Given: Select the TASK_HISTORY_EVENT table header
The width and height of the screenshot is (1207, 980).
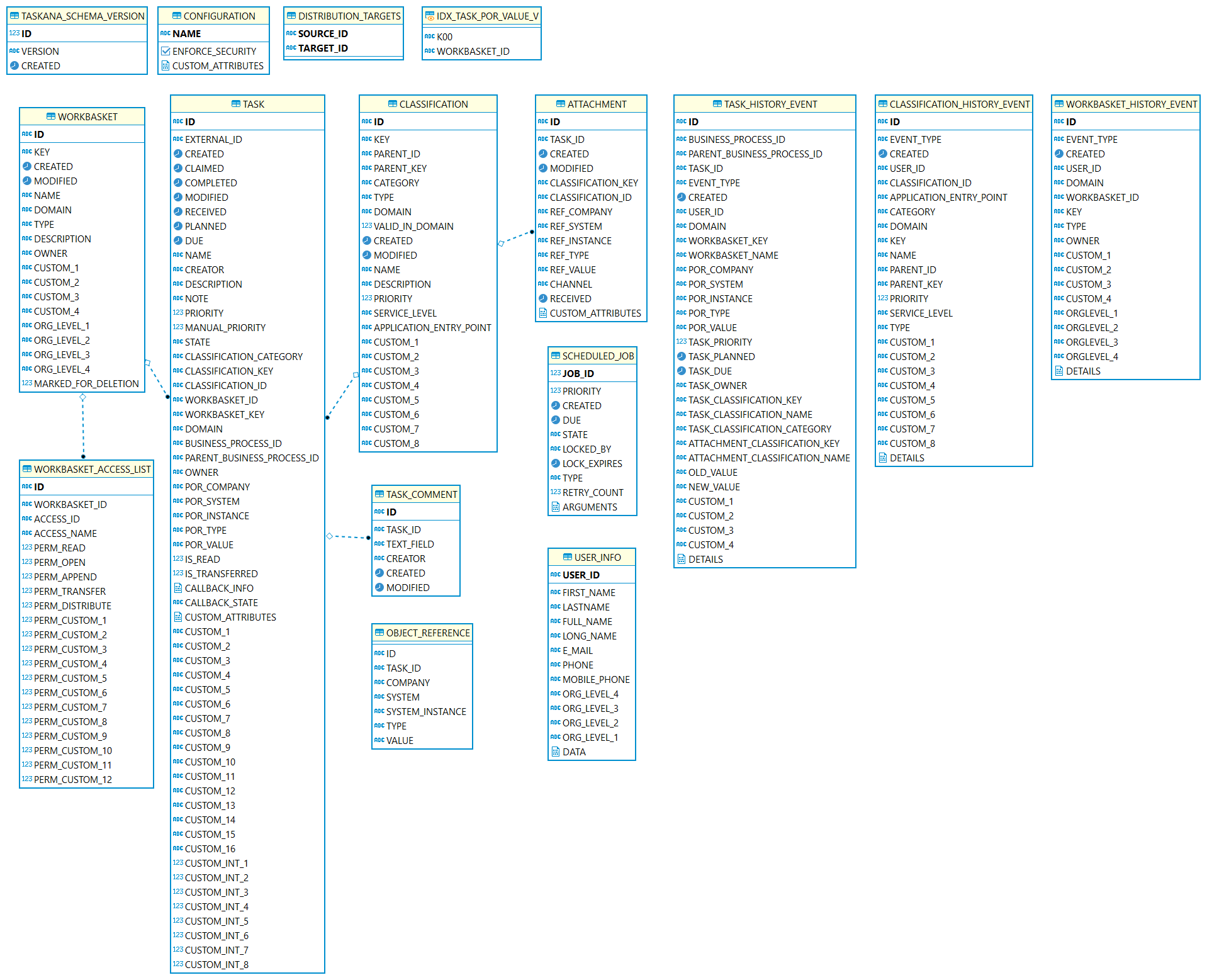Looking at the screenshot, I should point(765,104).
